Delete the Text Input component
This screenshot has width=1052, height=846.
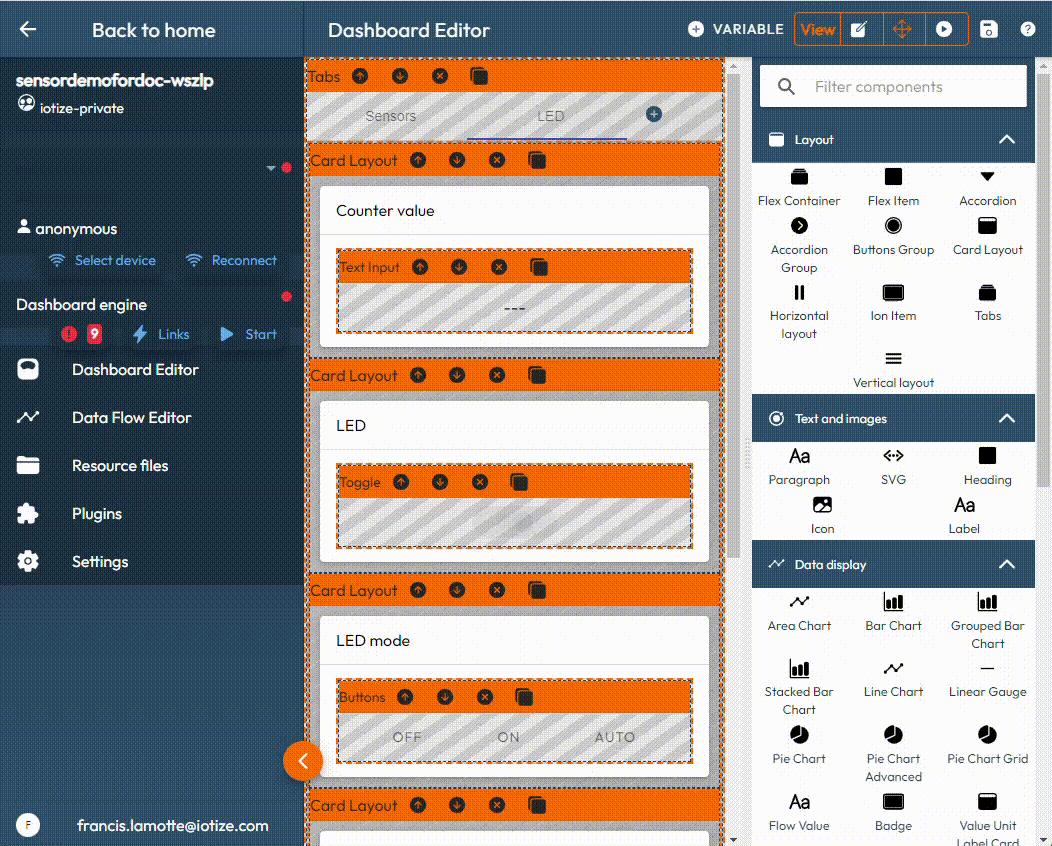click(499, 267)
